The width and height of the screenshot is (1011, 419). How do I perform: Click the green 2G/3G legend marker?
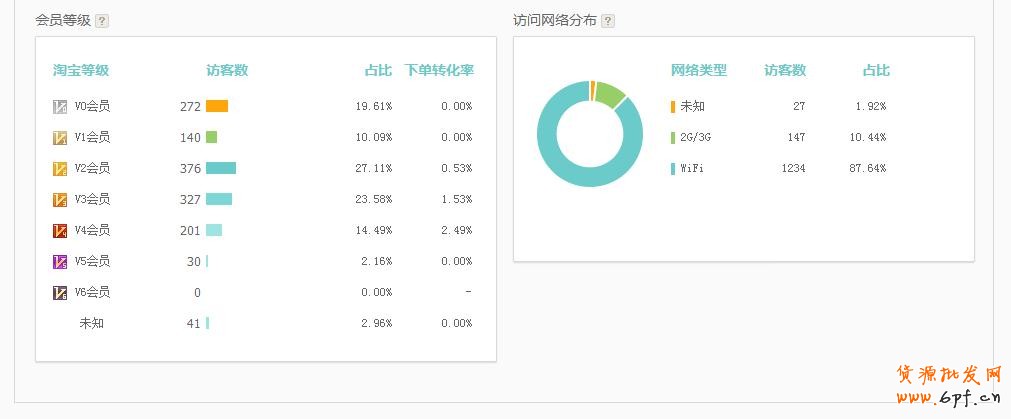(x=673, y=137)
